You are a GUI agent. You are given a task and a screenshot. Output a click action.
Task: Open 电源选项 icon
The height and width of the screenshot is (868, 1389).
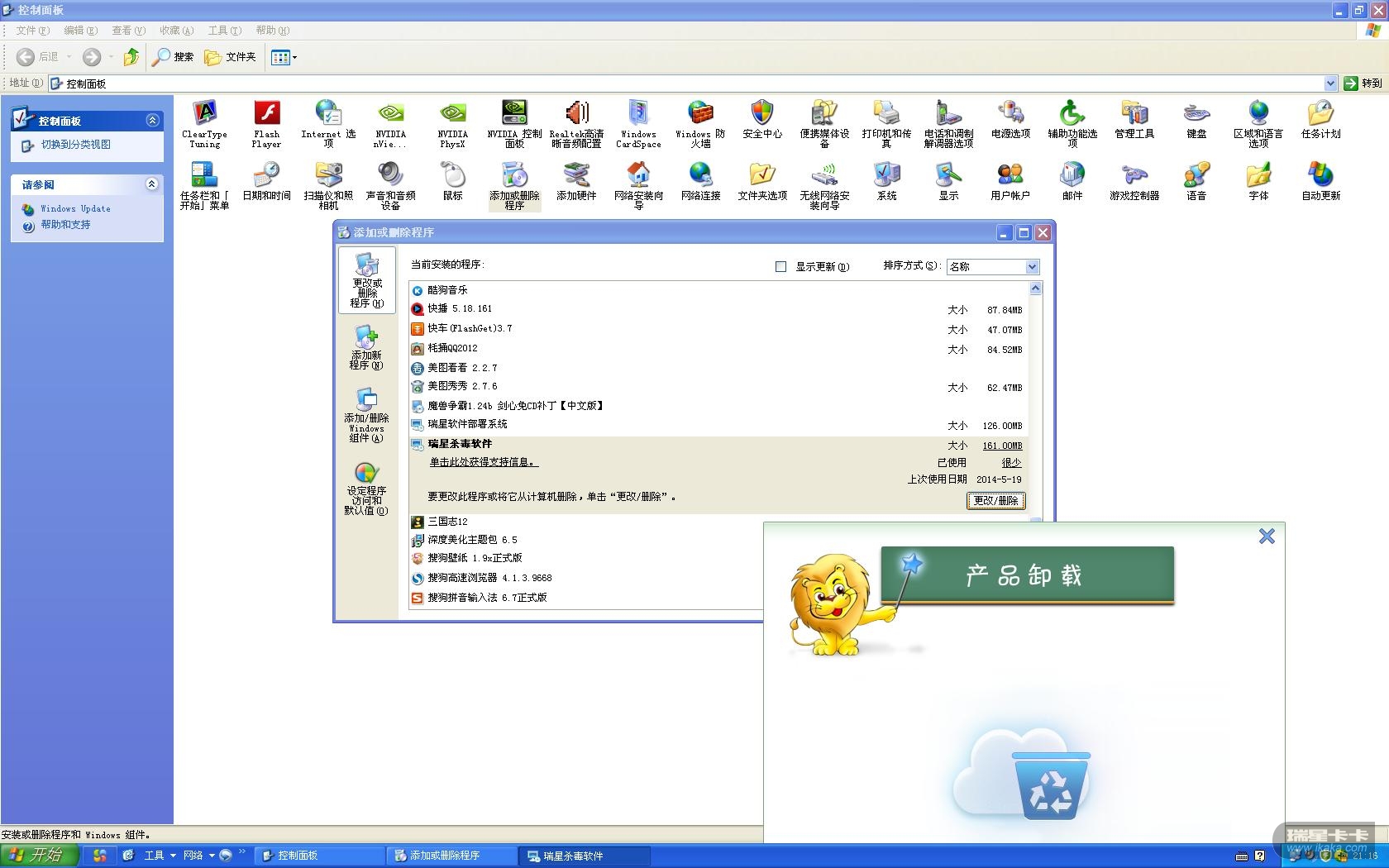tap(1010, 119)
